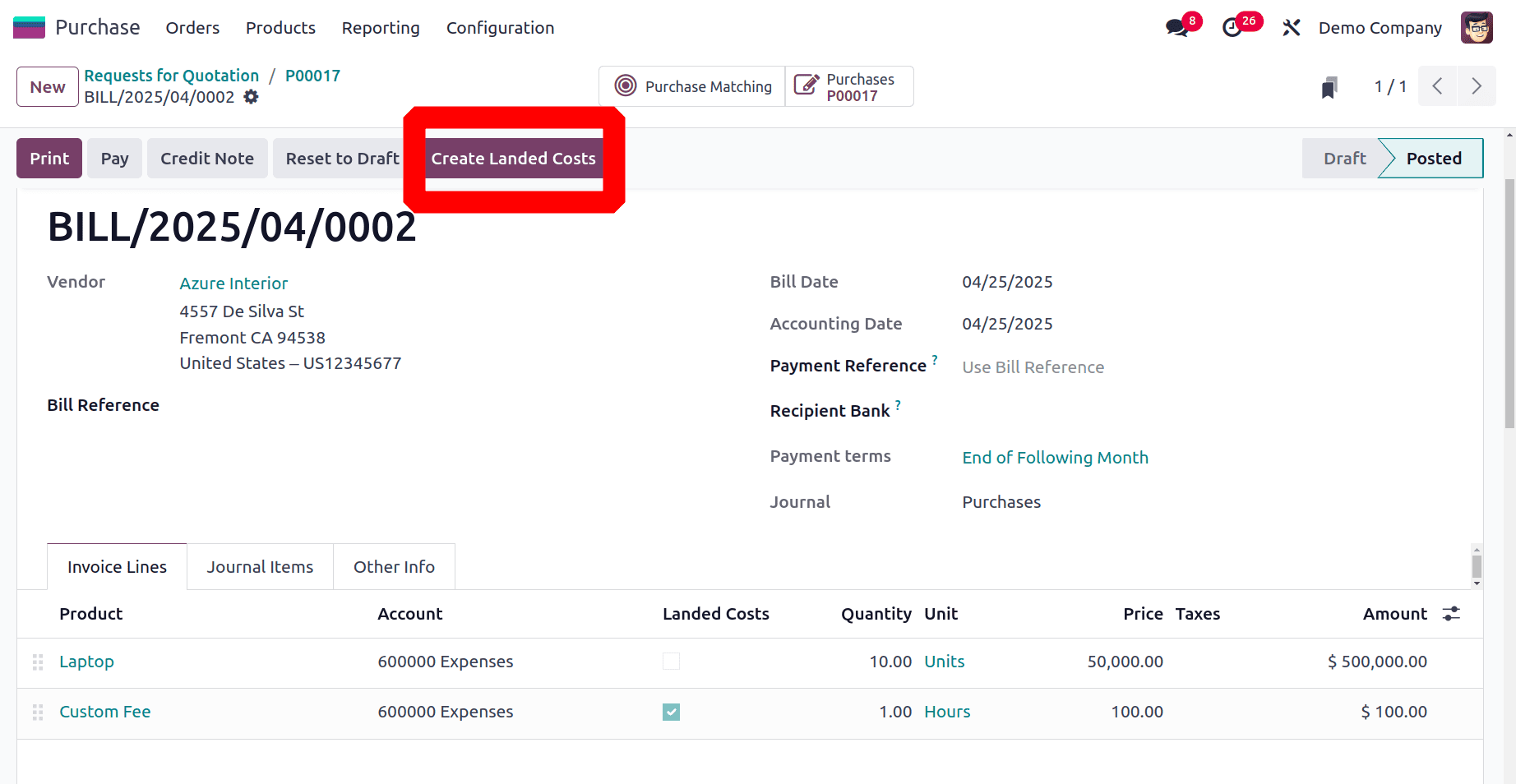1516x784 pixels.
Task: Click the Amount column header
Action: pos(1394,614)
